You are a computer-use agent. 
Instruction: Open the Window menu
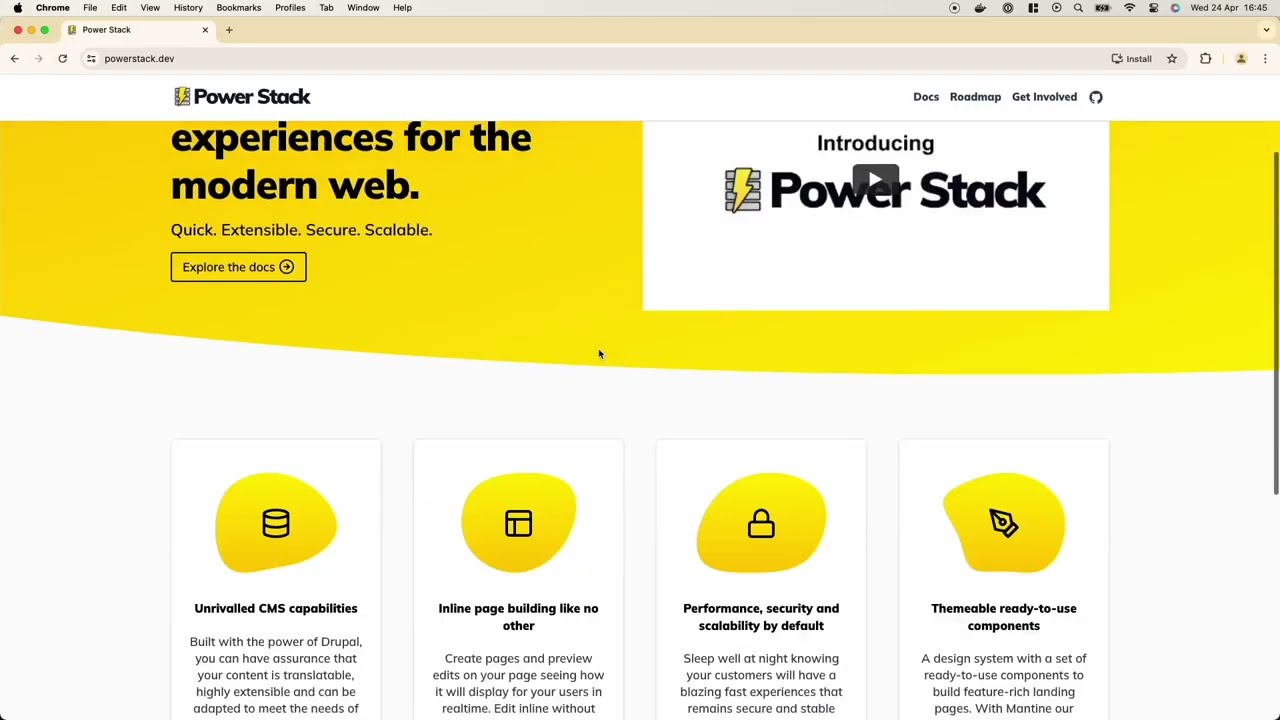coord(363,8)
